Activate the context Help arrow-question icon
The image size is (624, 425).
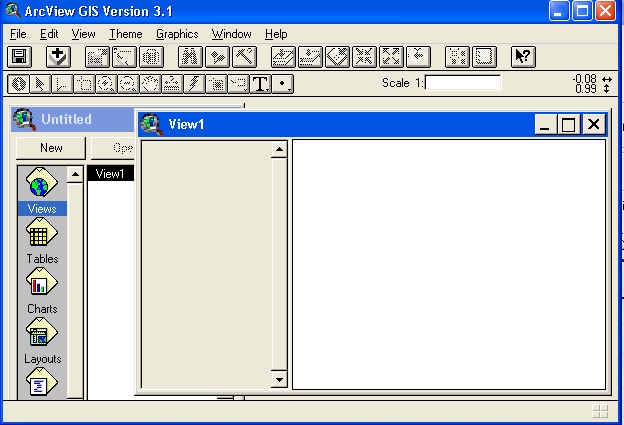click(x=523, y=57)
